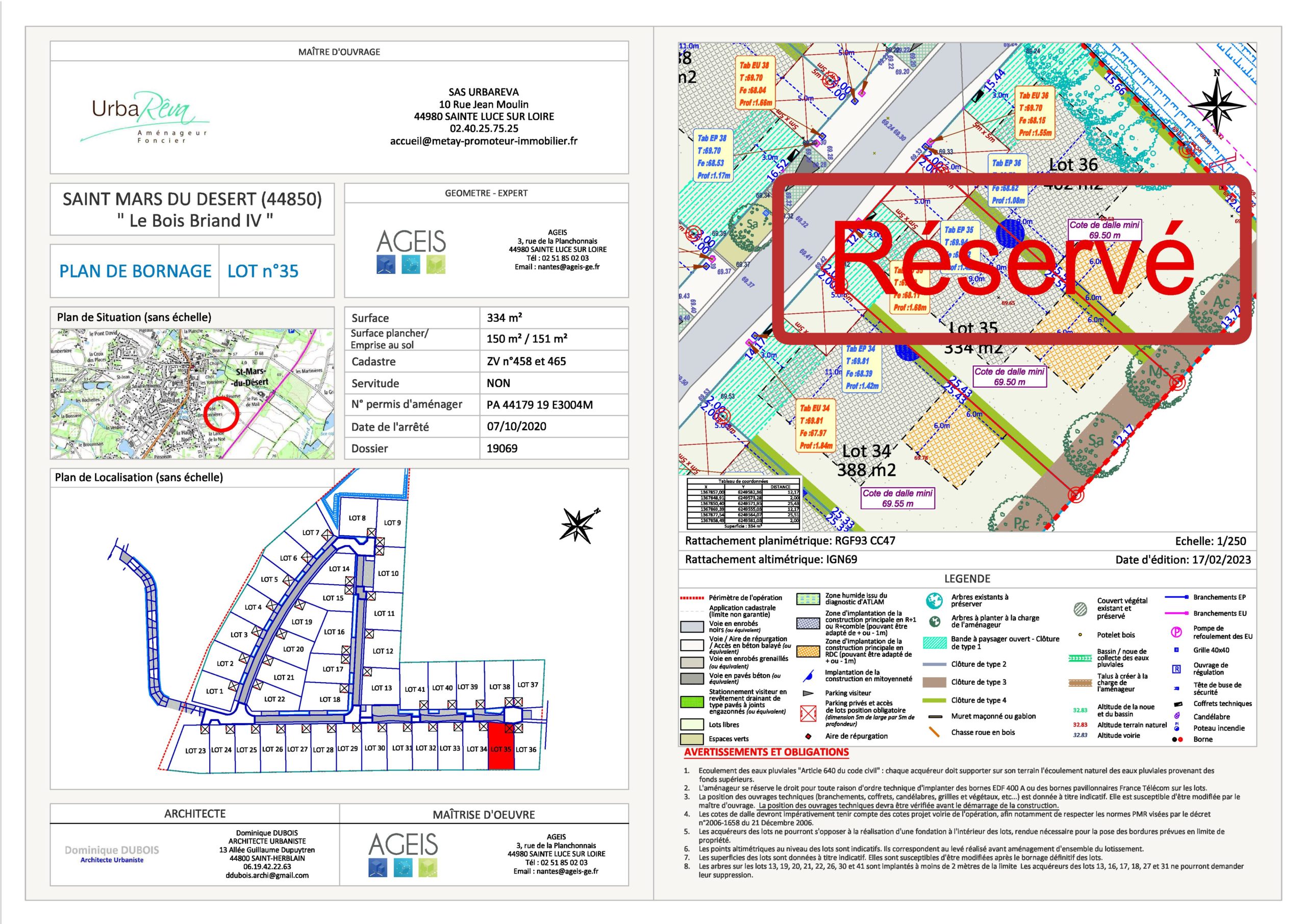Click the Lot 34 388 m2 label on the detailed plan
This screenshot has width=1306, height=924.
coord(866,461)
